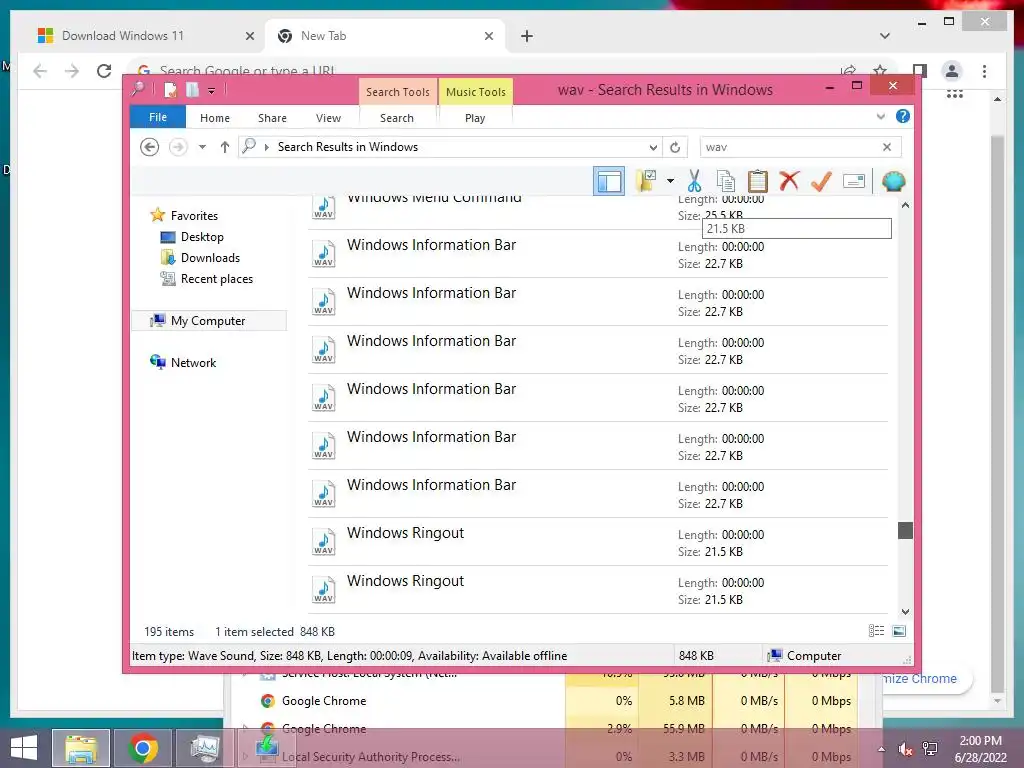Go back in Chrome
The height and width of the screenshot is (768, 1024).
point(40,71)
